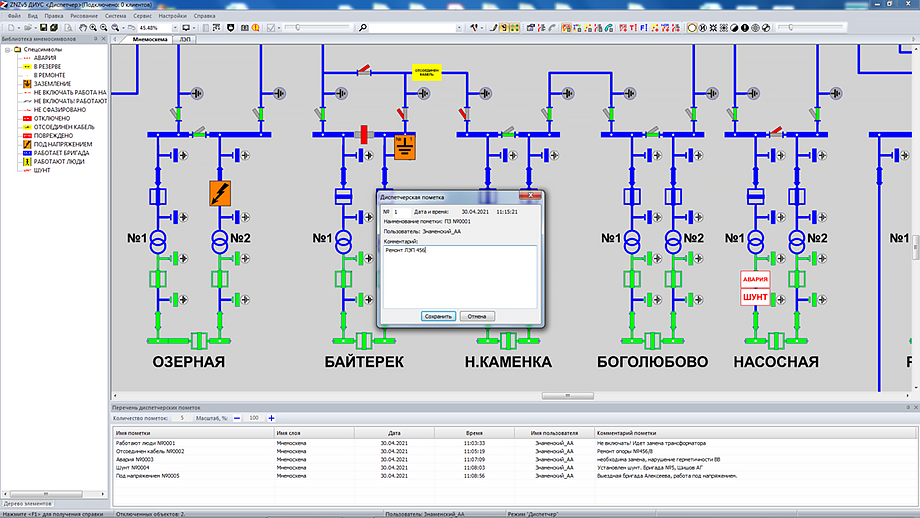This screenshot has width=920, height=518.
Task: Pin the mnemonic symbol library panel
Action: 96,39
